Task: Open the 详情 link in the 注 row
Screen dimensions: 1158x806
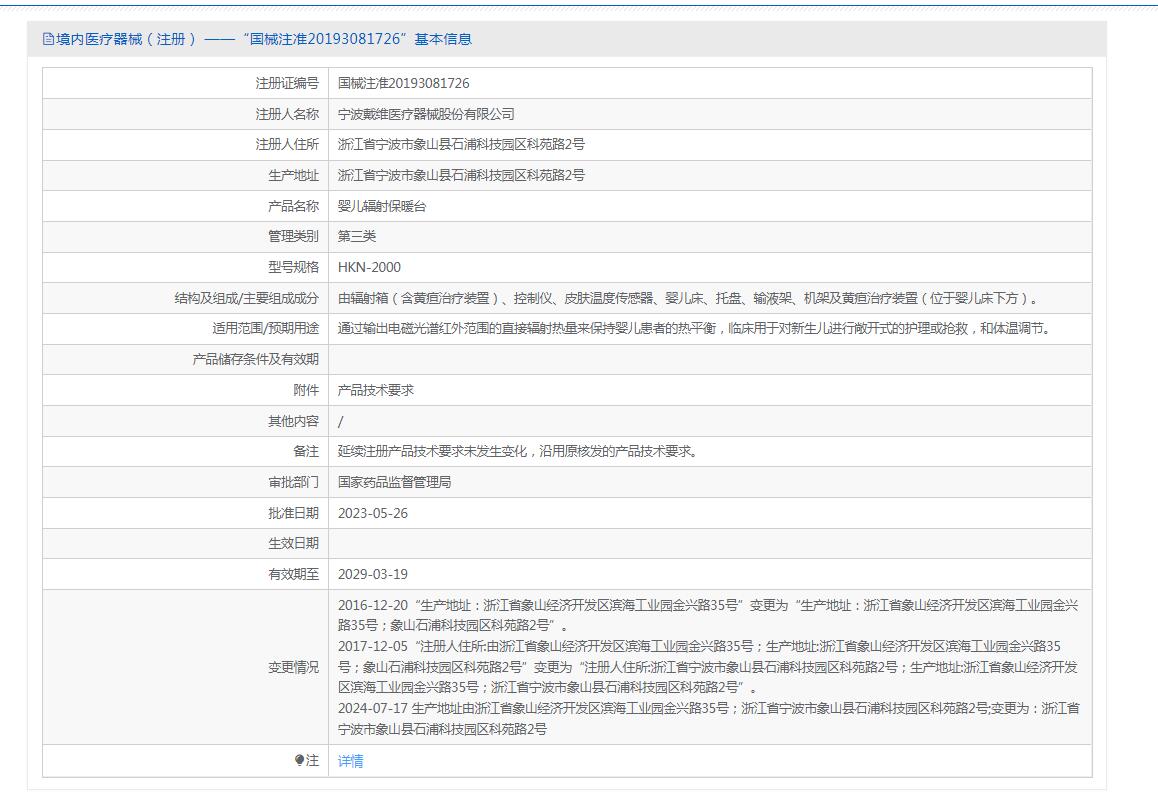Action: pyautogui.click(x=350, y=761)
